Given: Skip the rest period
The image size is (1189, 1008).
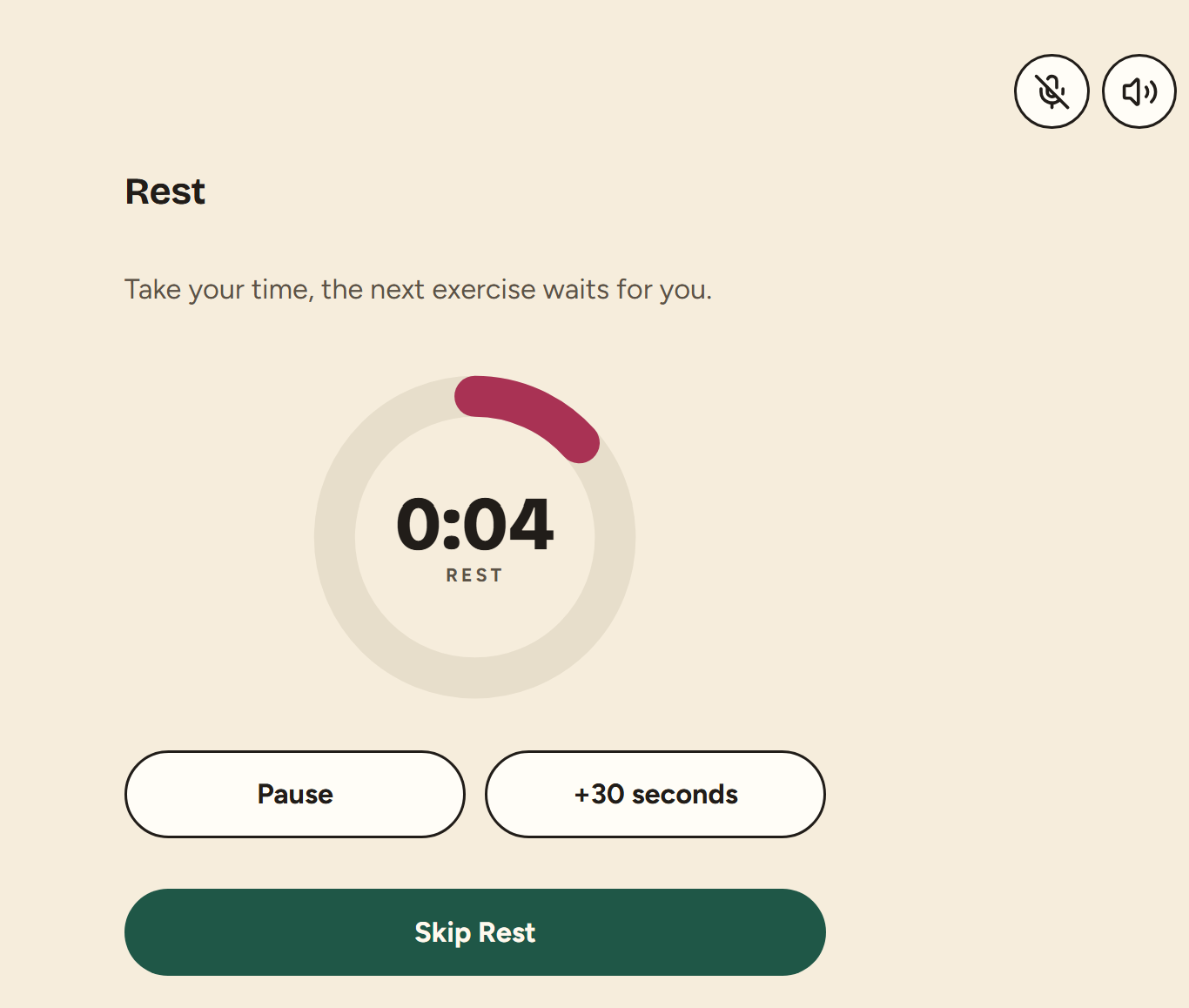Looking at the screenshot, I should pyautogui.click(x=475, y=932).
